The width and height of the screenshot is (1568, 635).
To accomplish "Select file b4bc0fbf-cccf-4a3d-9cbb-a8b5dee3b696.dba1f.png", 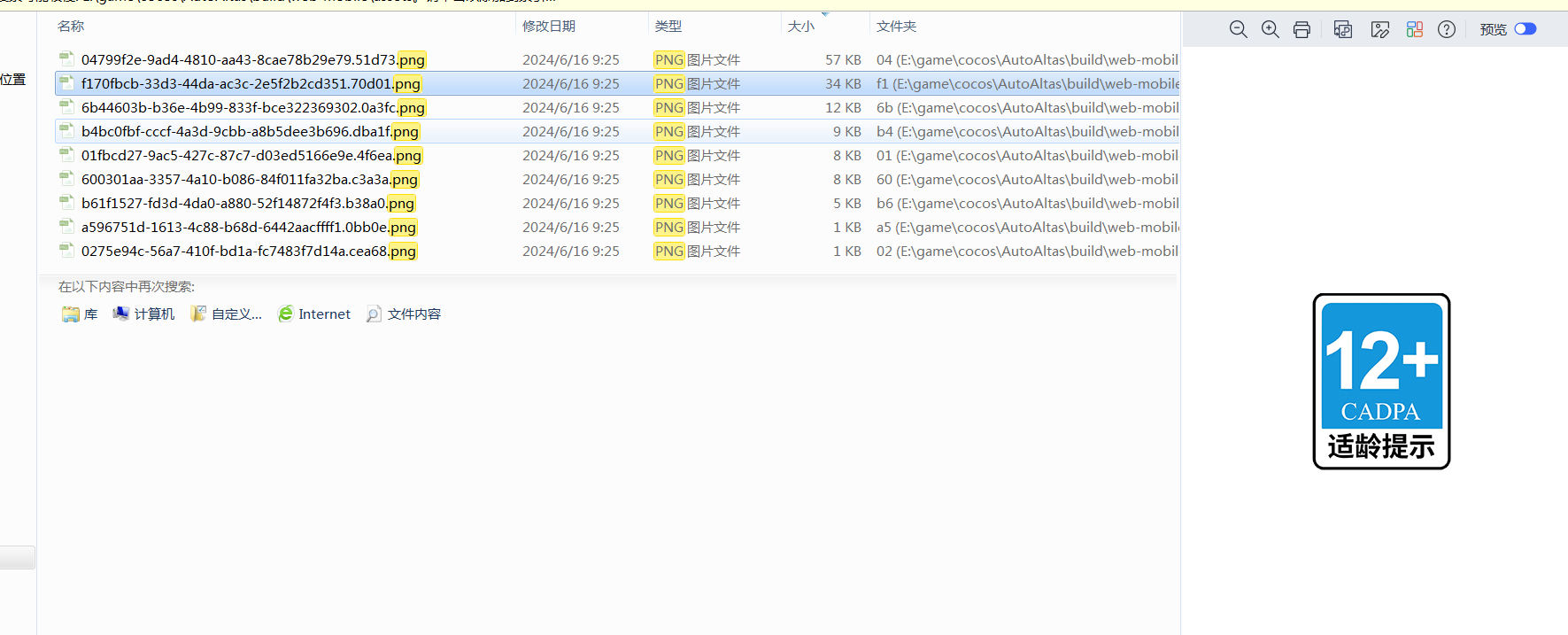I will tap(251, 131).
